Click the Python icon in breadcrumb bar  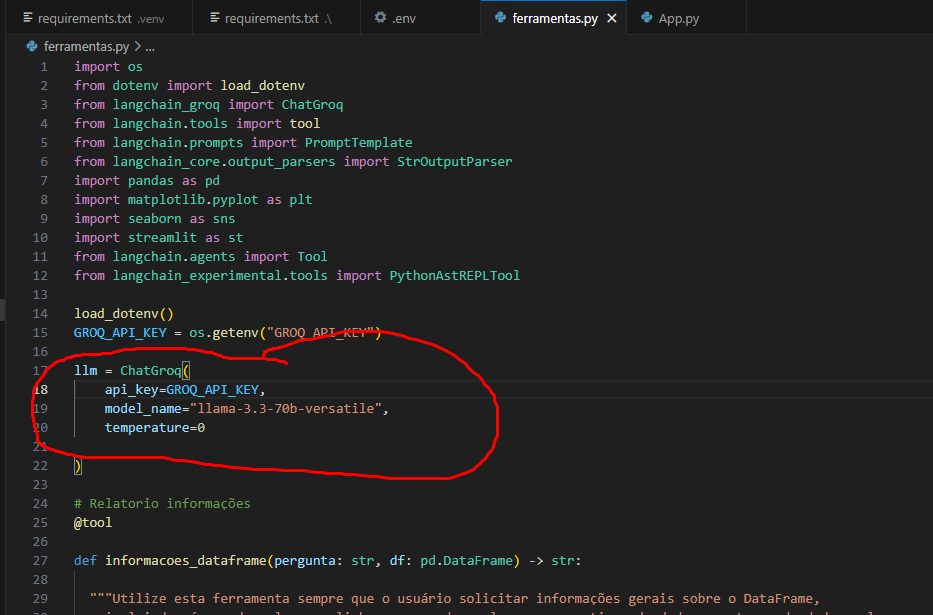click(32, 46)
